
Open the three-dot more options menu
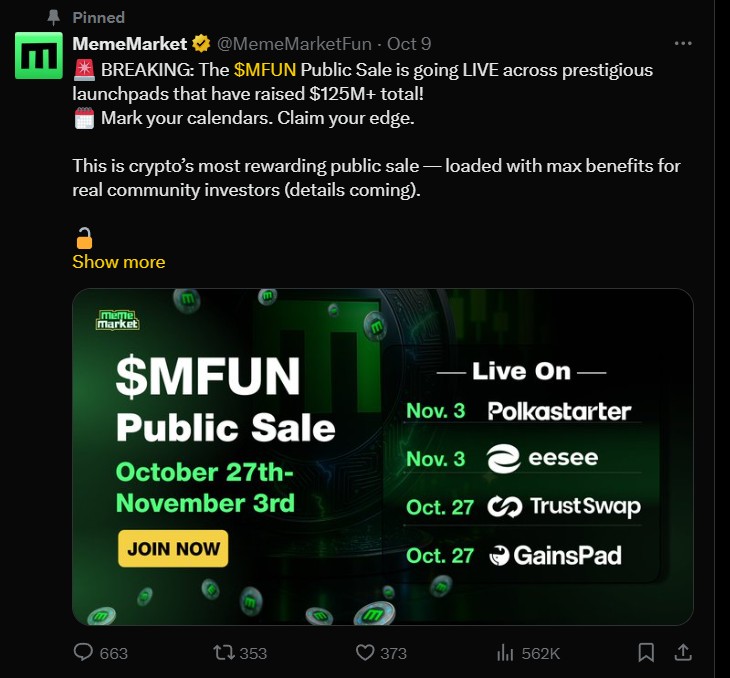pyautogui.click(x=683, y=44)
